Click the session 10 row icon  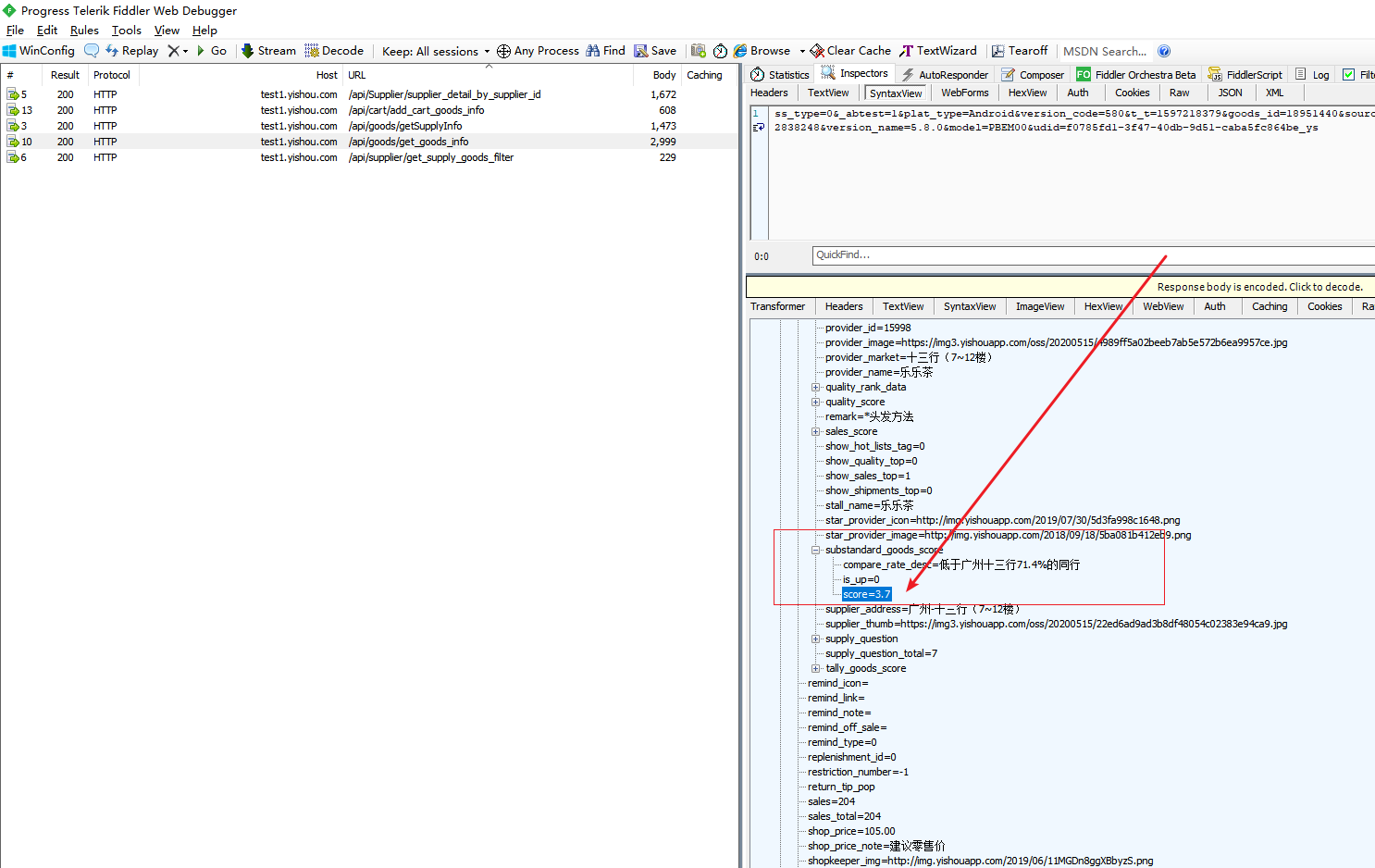pyautogui.click(x=13, y=142)
